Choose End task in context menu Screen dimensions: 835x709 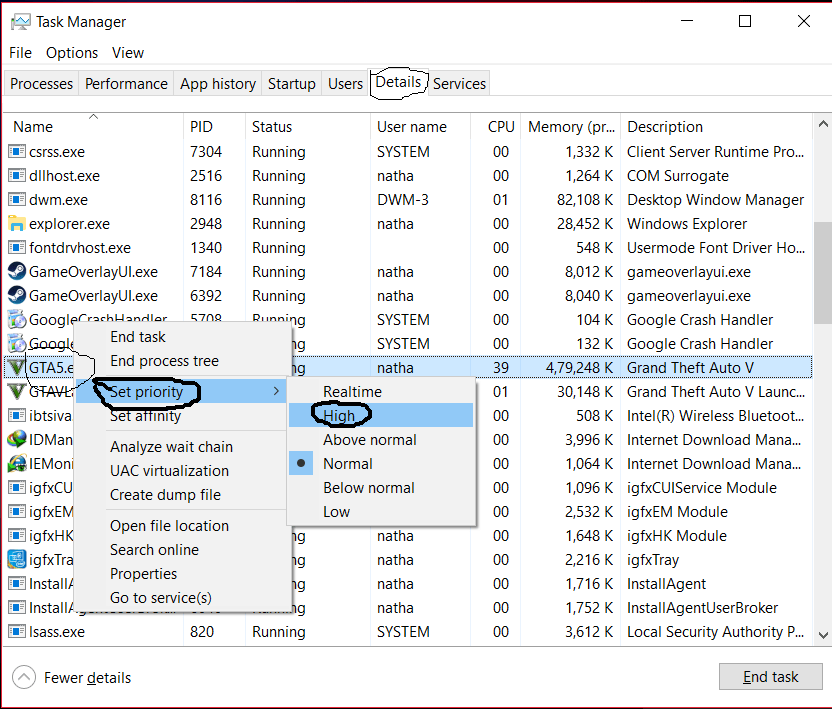click(x=183, y=337)
